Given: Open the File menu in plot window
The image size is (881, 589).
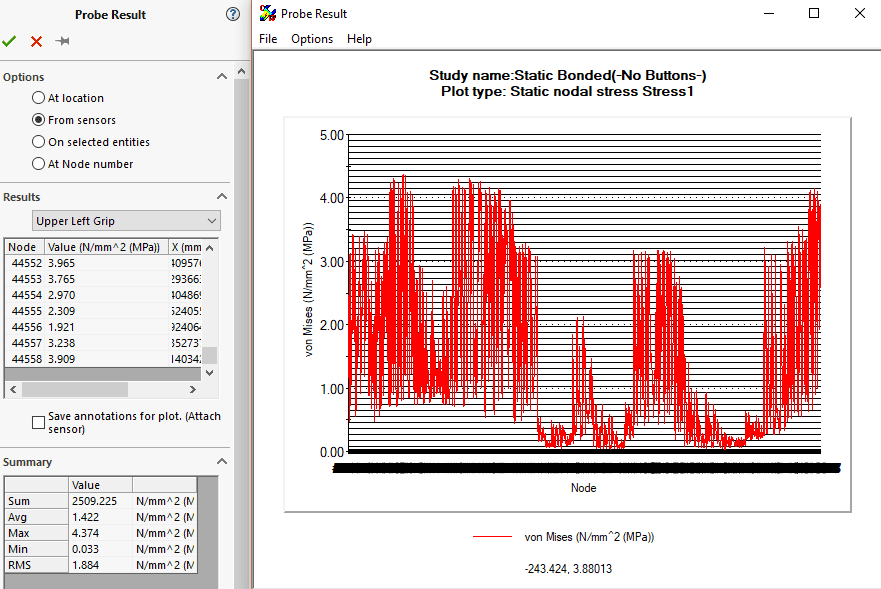Looking at the screenshot, I should click(x=268, y=39).
